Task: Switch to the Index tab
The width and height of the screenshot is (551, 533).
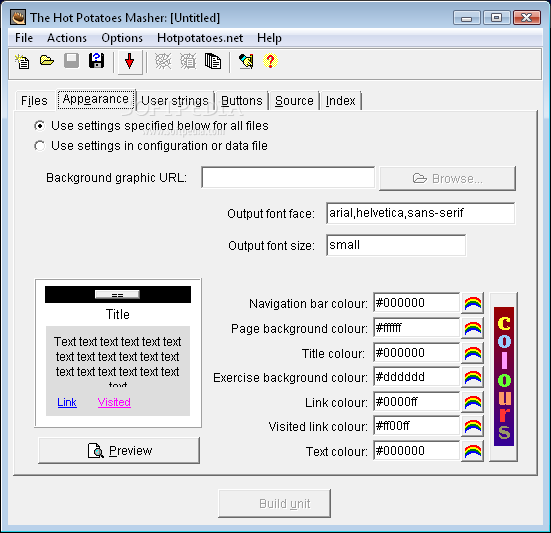Action: click(x=341, y=101)
